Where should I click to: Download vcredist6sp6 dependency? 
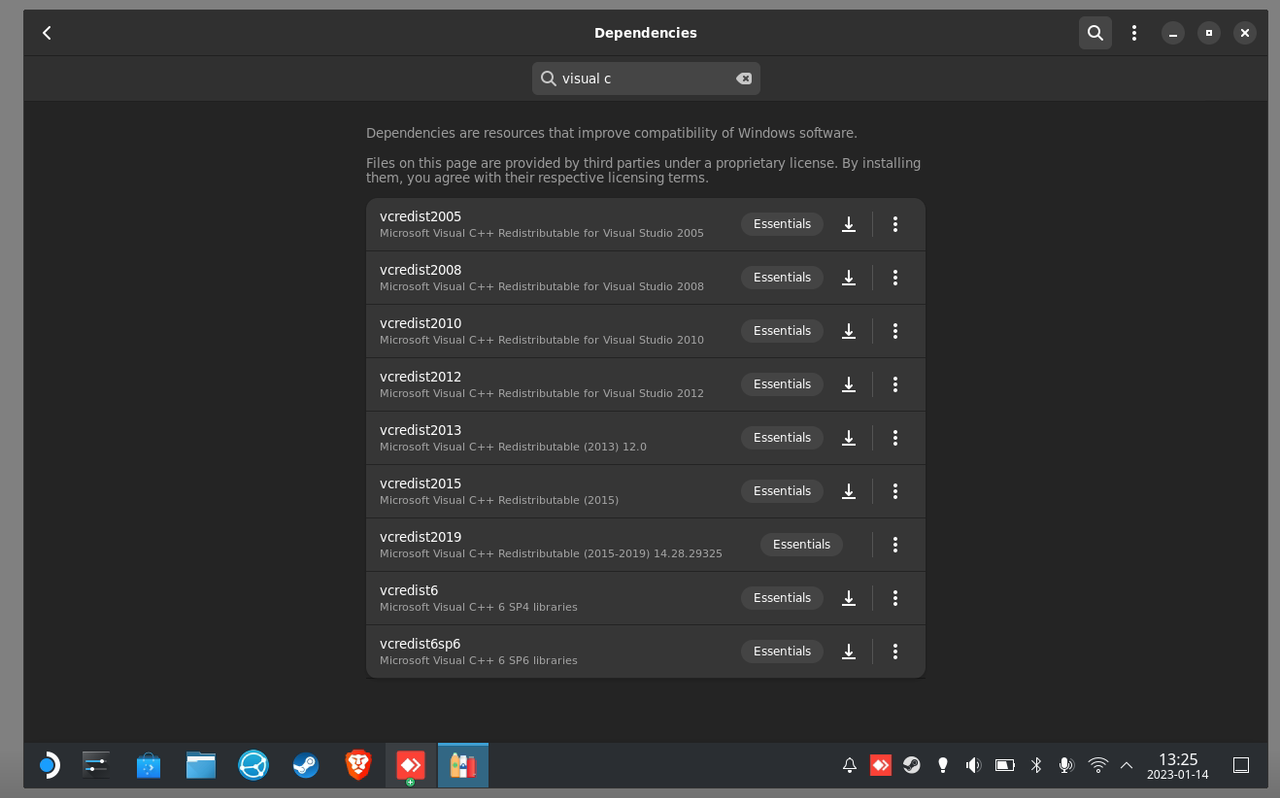coord(849,651)
